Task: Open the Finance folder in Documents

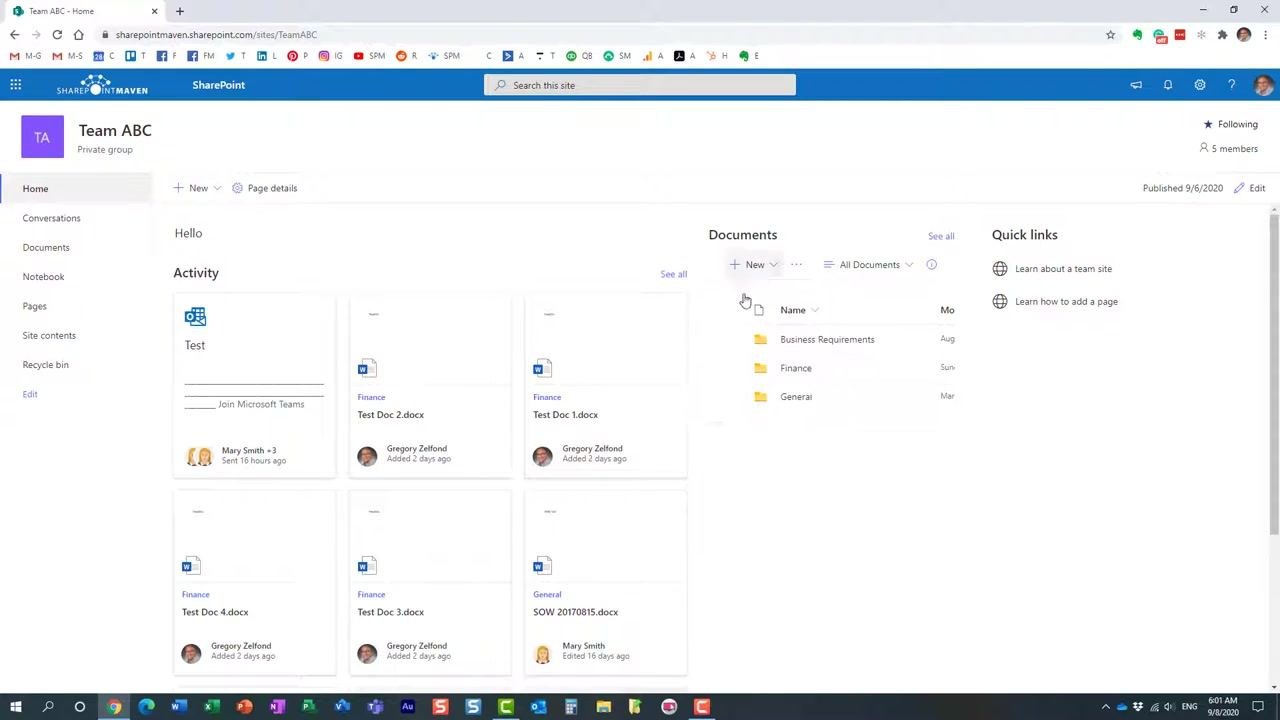Action: coord(796,368)
